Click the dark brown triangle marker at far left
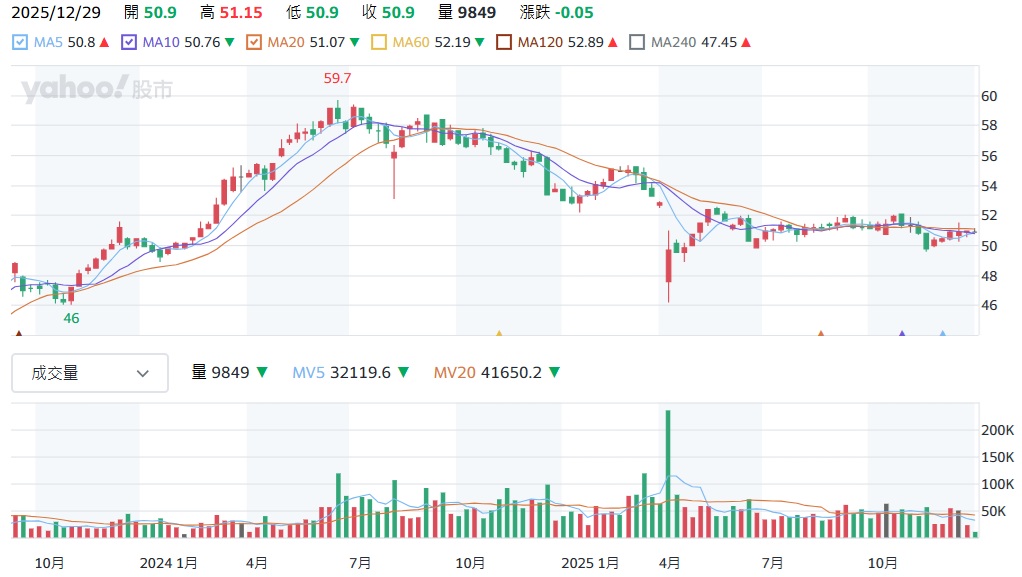The width and height of the screenshot is (1022, 577). pyautogui.click(x=18, y=334)
